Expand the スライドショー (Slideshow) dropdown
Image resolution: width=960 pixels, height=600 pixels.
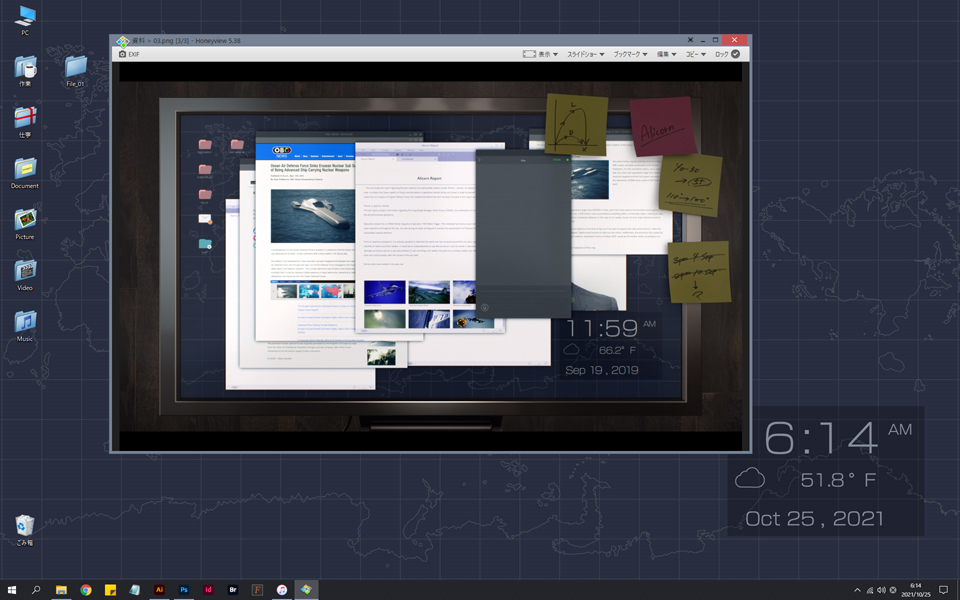(585, 54)
